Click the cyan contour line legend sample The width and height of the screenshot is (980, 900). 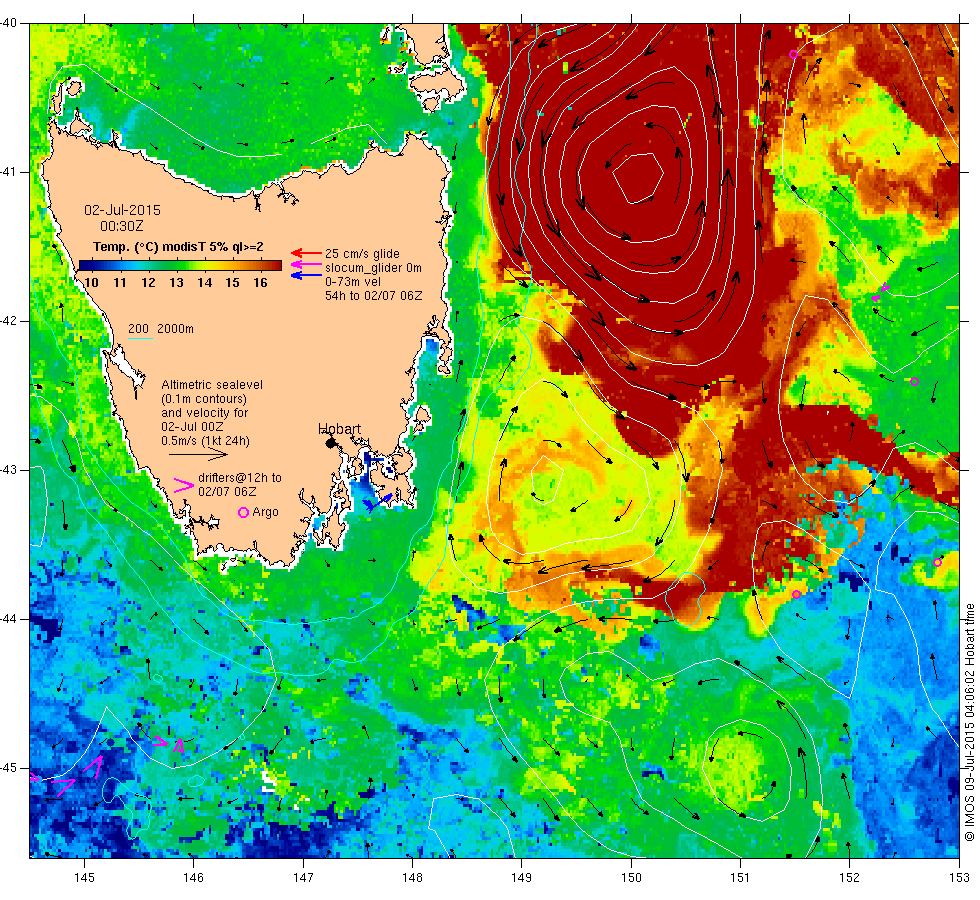pos(140,339)
